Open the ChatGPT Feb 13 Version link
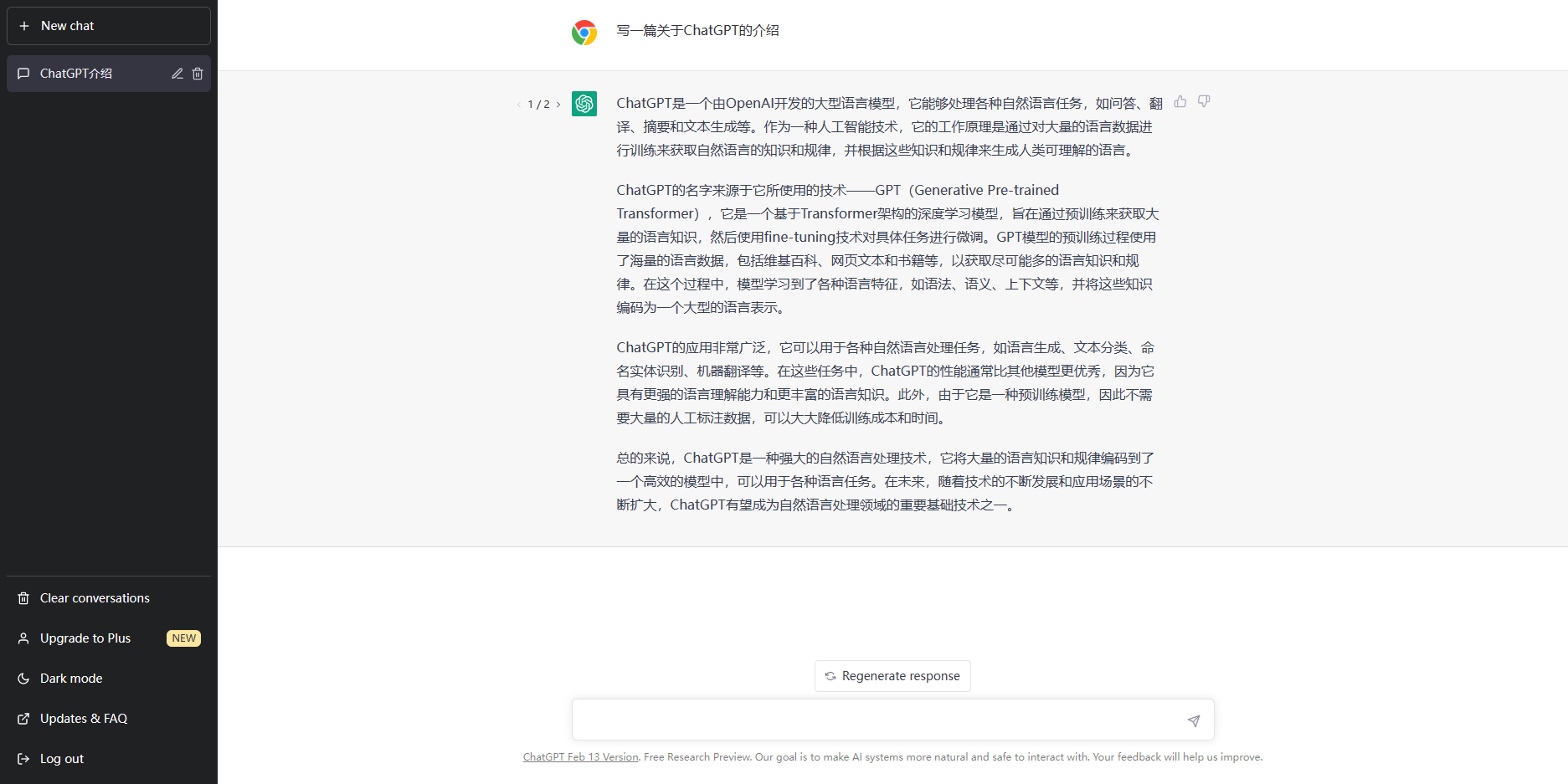 click(580, 756)
